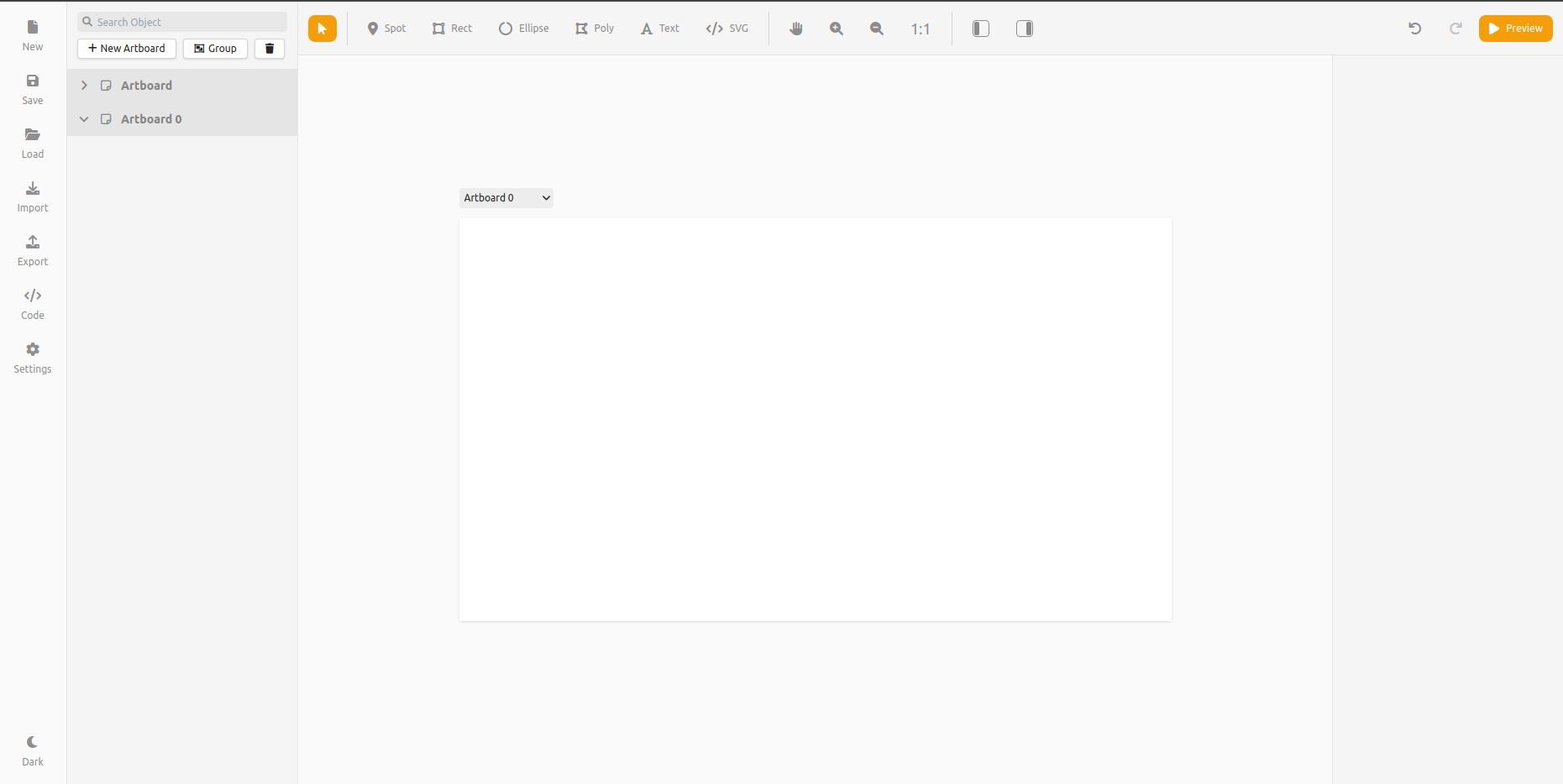This screenshot has width=1563, height=784.
Task: Toggle the right sidebar panel
Action: pos(1025,29)
